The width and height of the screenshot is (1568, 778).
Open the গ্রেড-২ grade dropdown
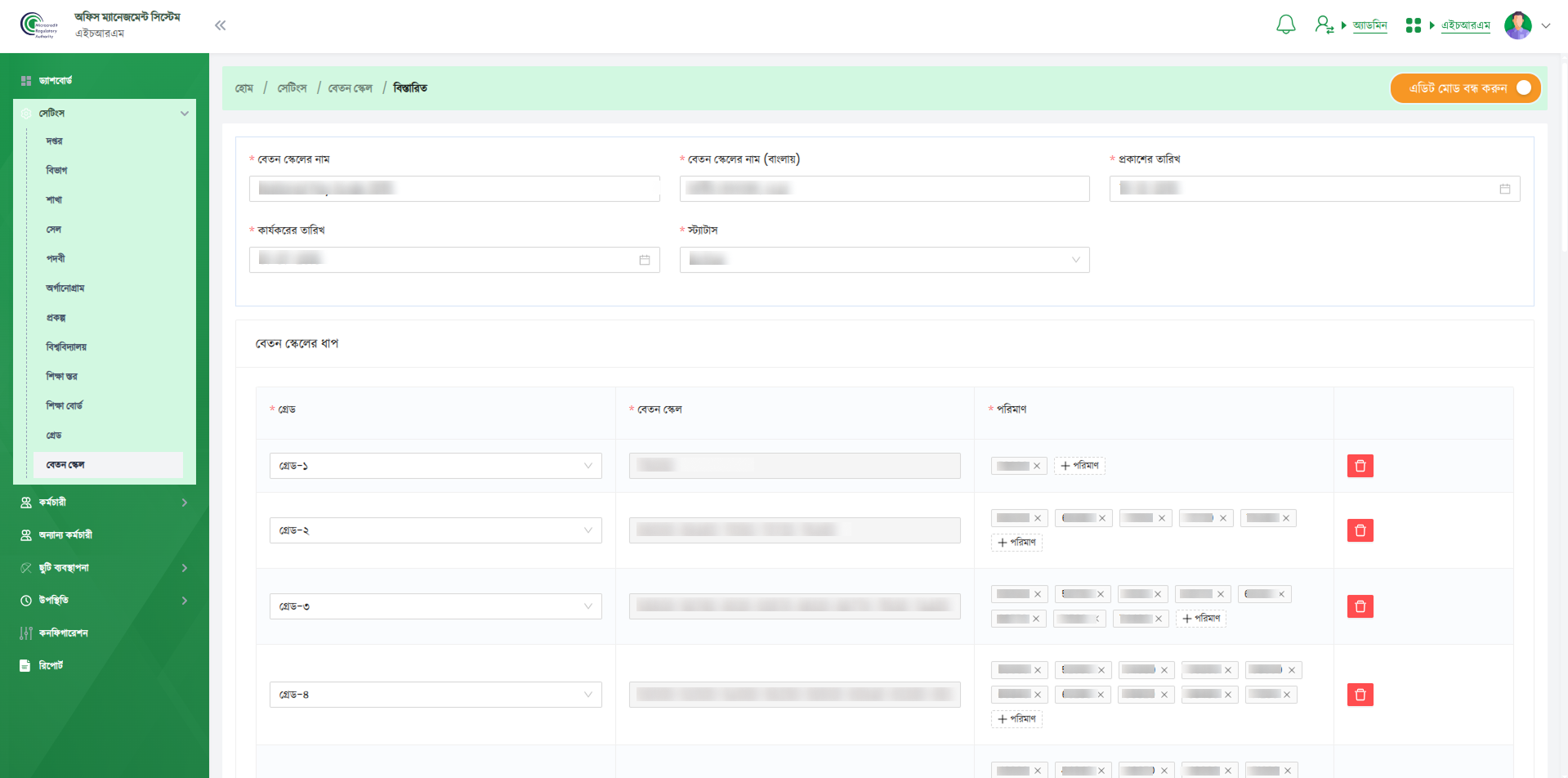click(435, 530)
